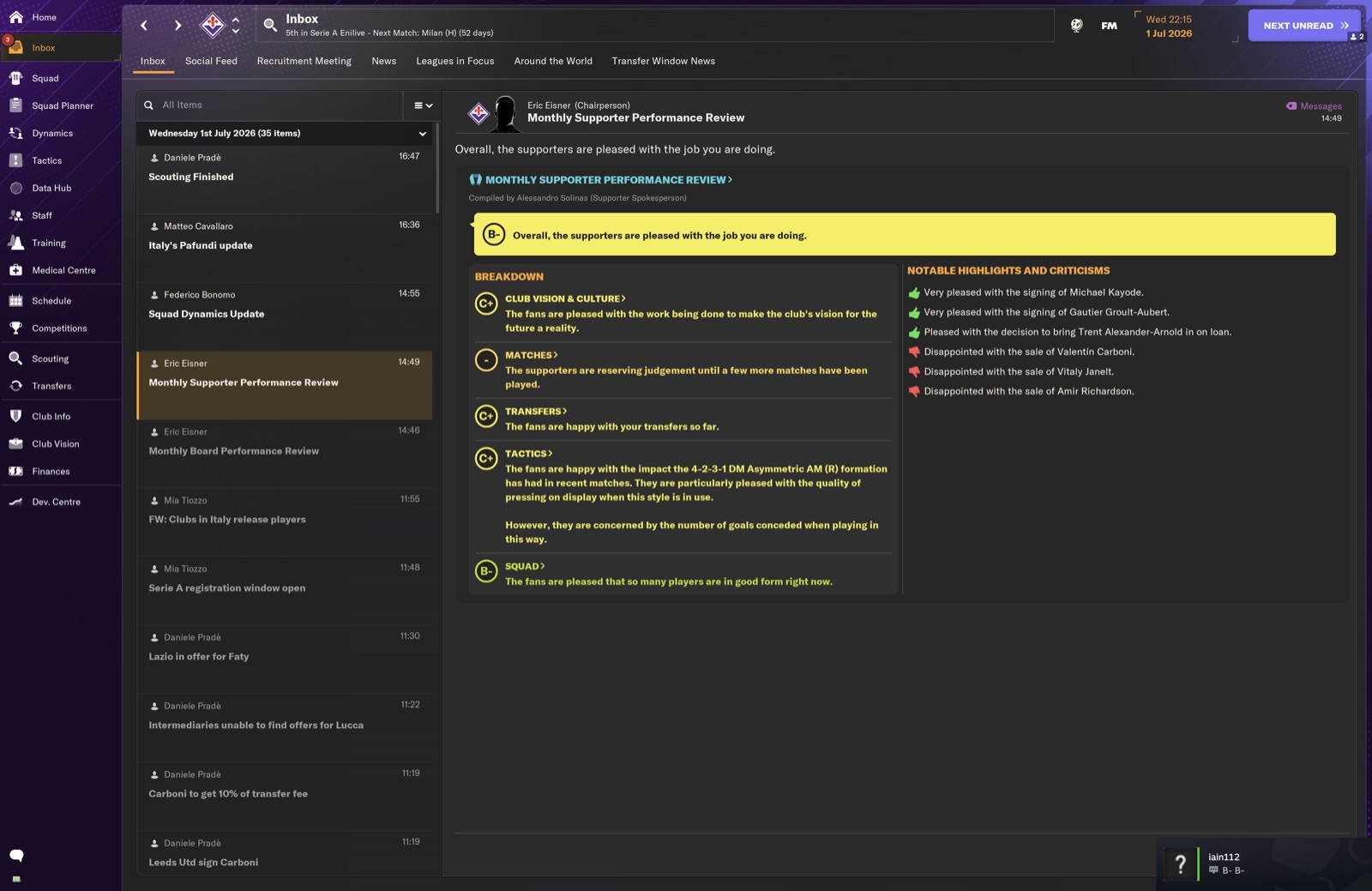
Task: Open Lazio in offer for Faty message
Action: 285,659
